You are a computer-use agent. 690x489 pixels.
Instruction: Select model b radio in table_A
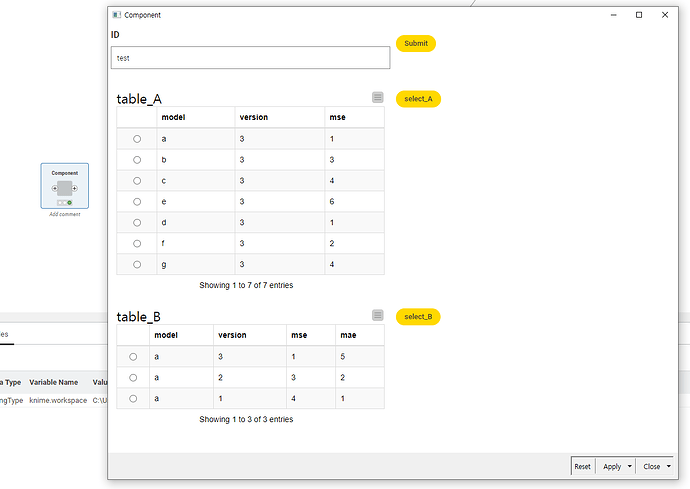137,160
